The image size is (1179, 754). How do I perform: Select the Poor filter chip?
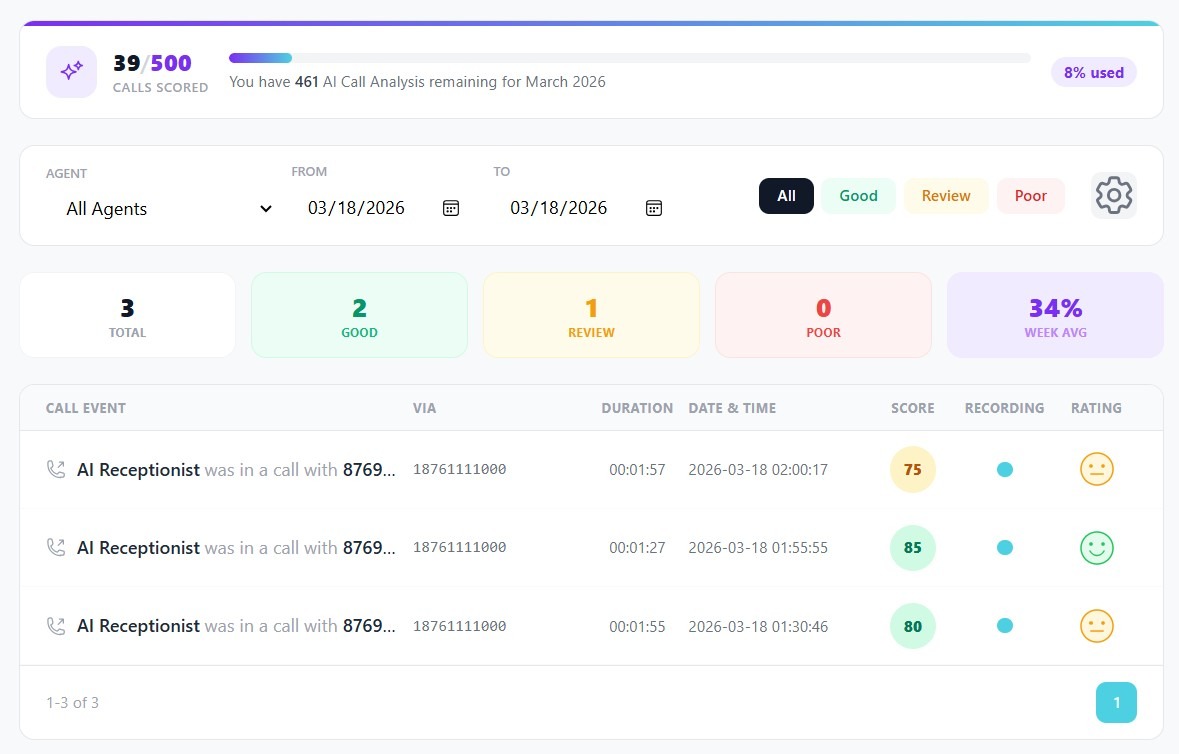pyautogui.click(x=1031, y=195)
